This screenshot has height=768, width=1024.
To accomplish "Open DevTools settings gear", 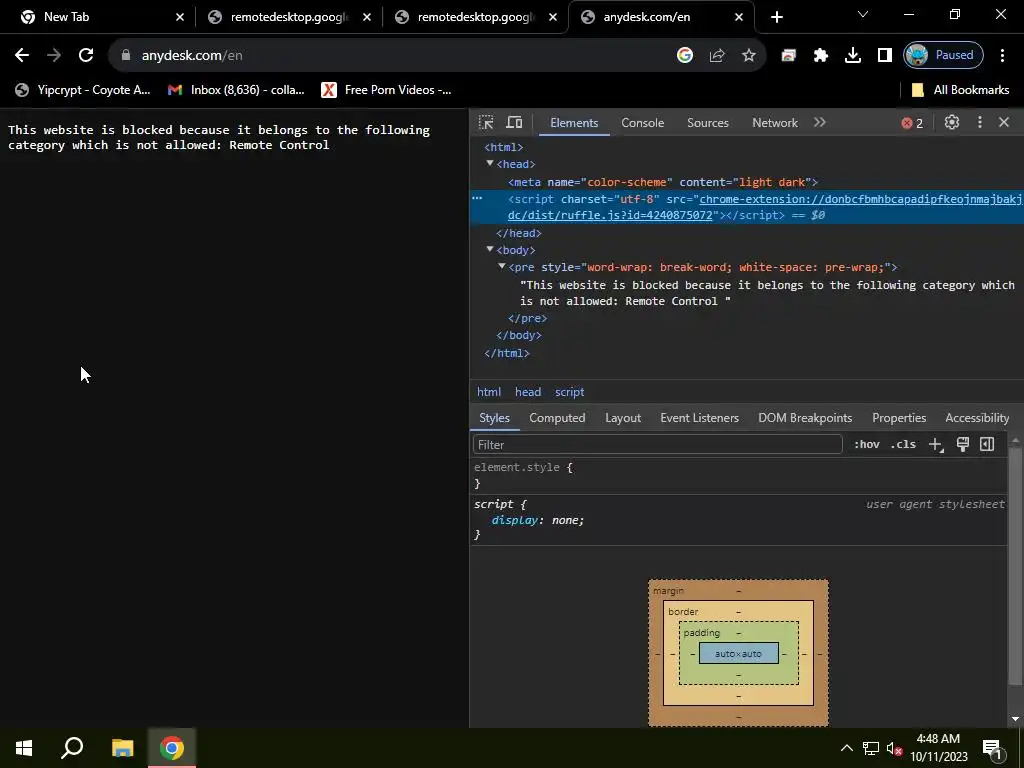I will coord(952,122).
